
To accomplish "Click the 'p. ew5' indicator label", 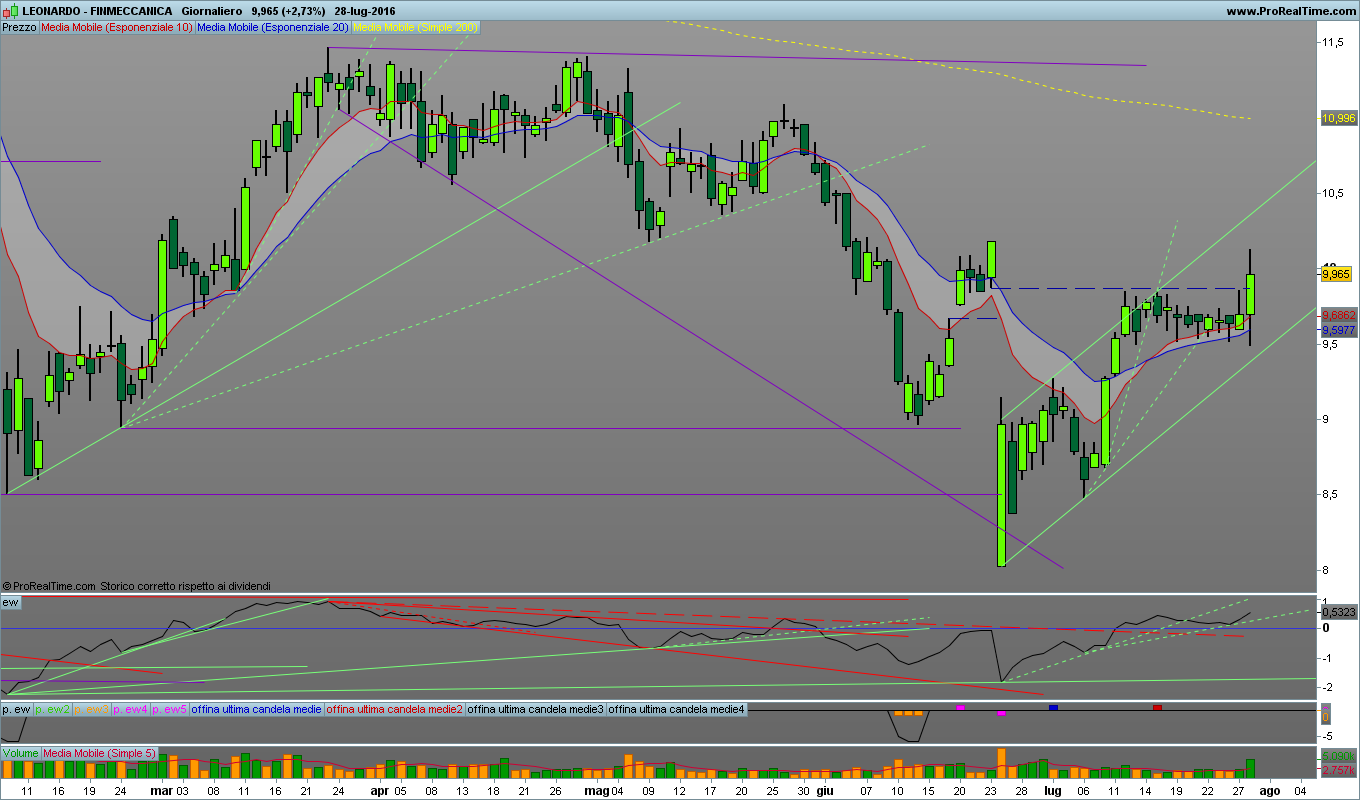I will click(x=170, y=709).
